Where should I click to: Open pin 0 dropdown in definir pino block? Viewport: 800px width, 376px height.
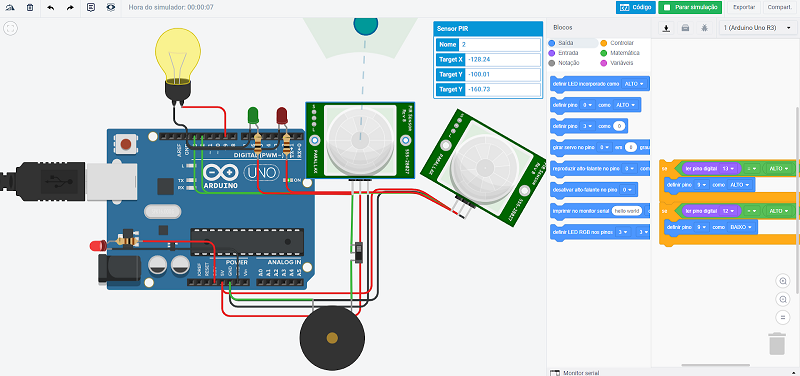coord(588,105)
